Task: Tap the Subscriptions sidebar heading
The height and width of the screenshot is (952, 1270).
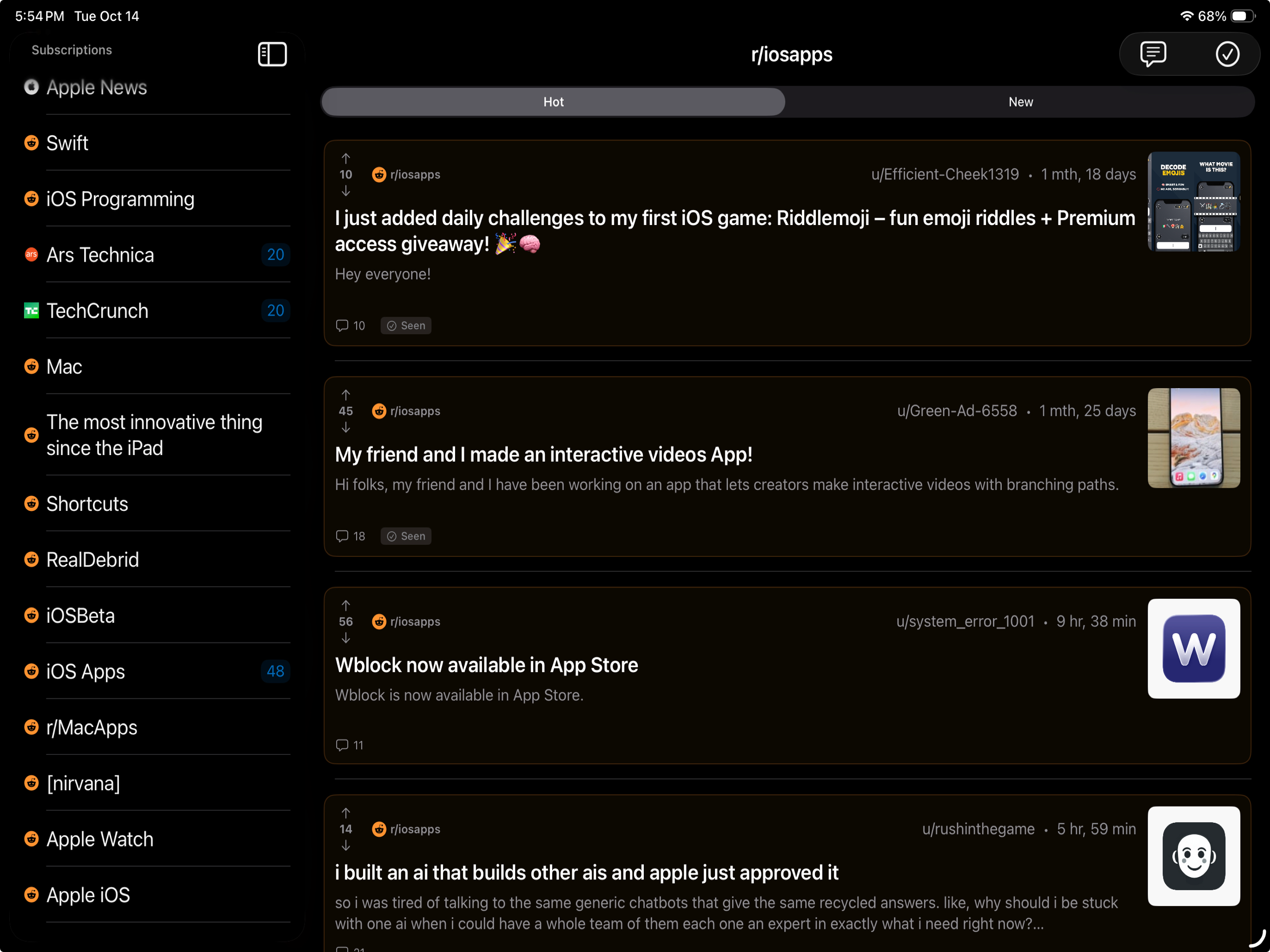Action: point(72,50)
